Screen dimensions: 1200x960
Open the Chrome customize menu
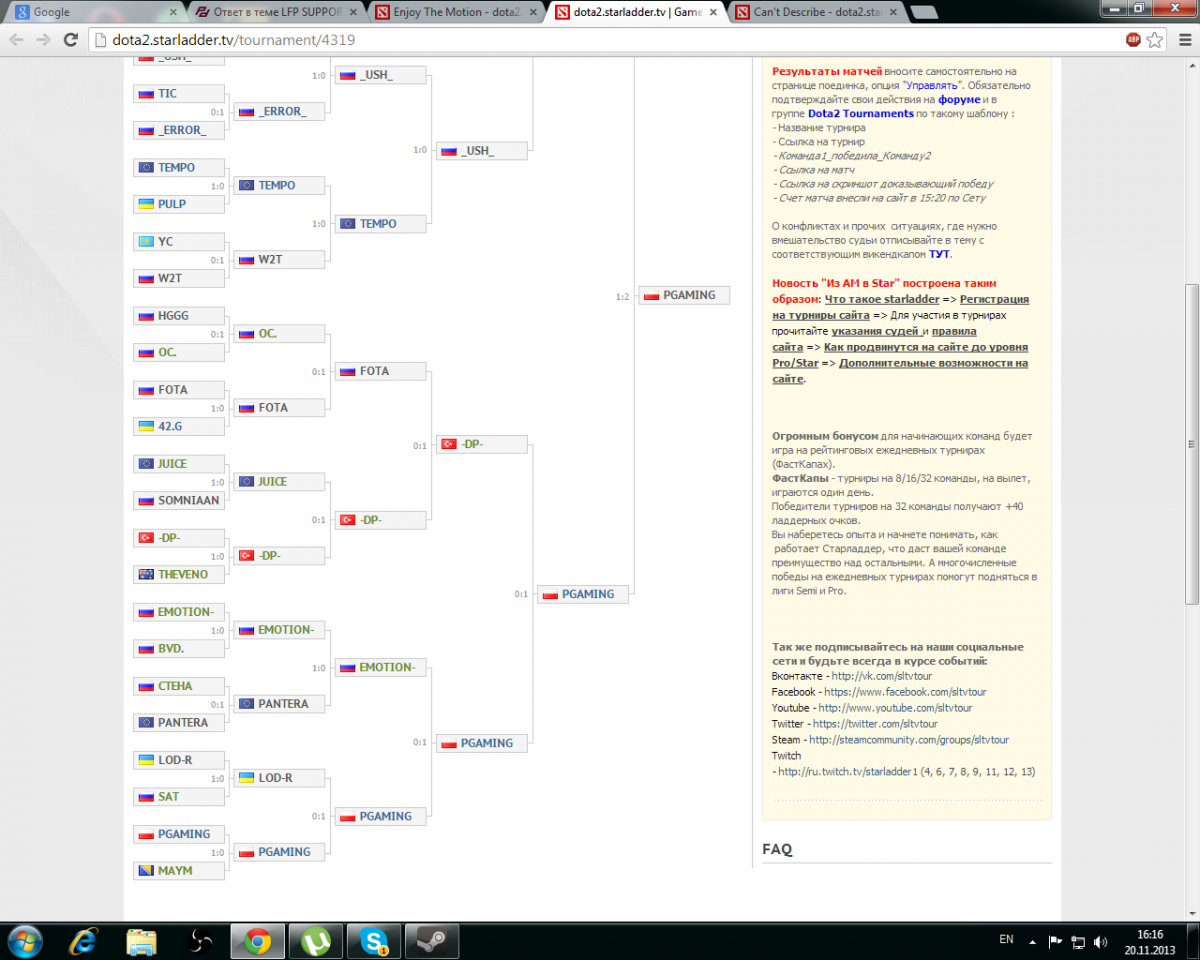click(x=1182, y=40)
